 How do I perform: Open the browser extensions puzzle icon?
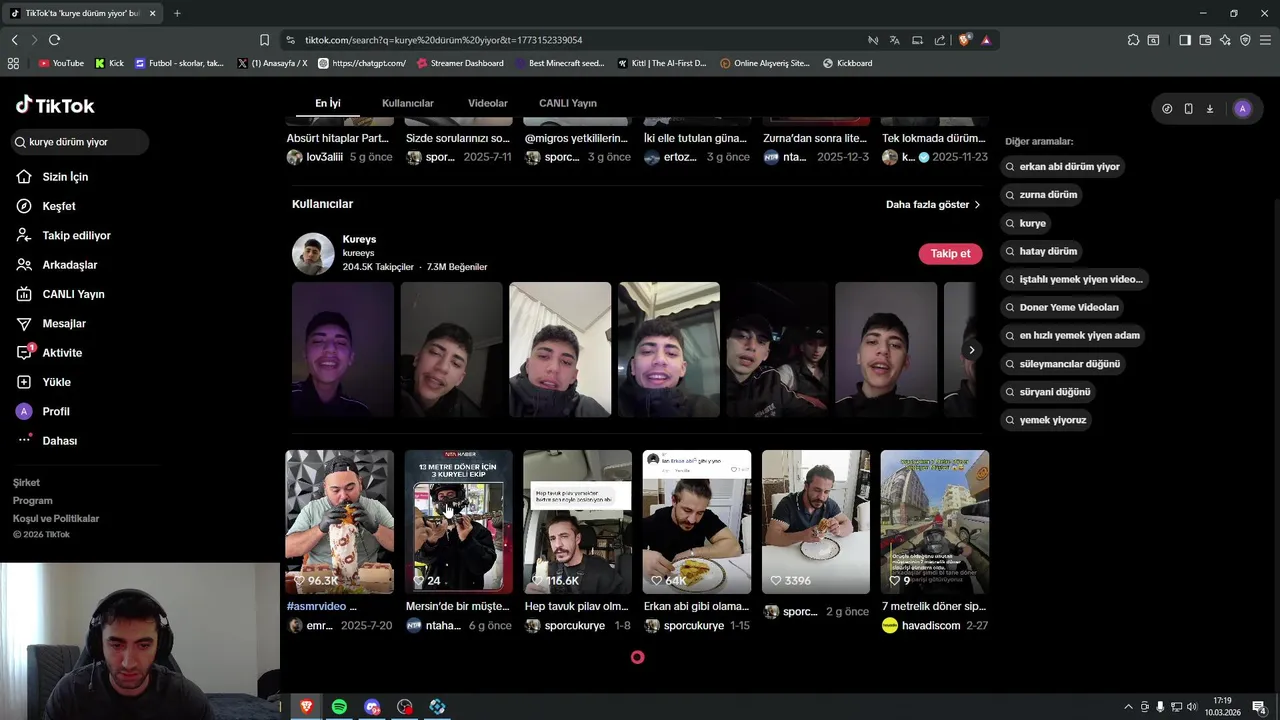pyautogui.click(x=1133, y=40)
